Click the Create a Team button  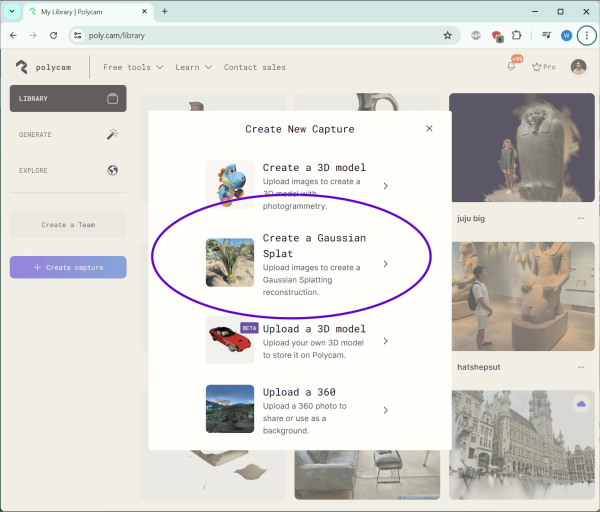(68, 224)
